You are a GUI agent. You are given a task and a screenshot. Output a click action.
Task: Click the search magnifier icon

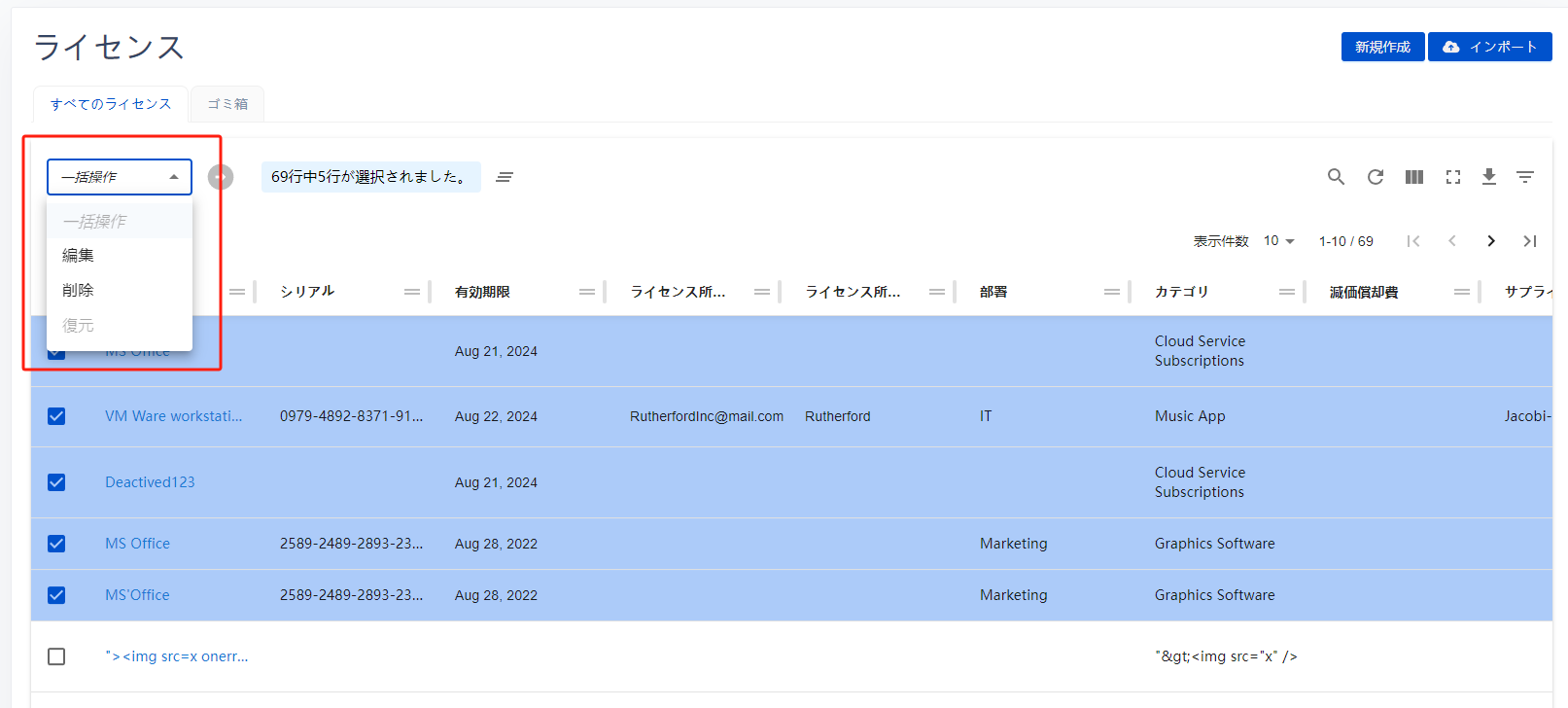[1336, 177]
